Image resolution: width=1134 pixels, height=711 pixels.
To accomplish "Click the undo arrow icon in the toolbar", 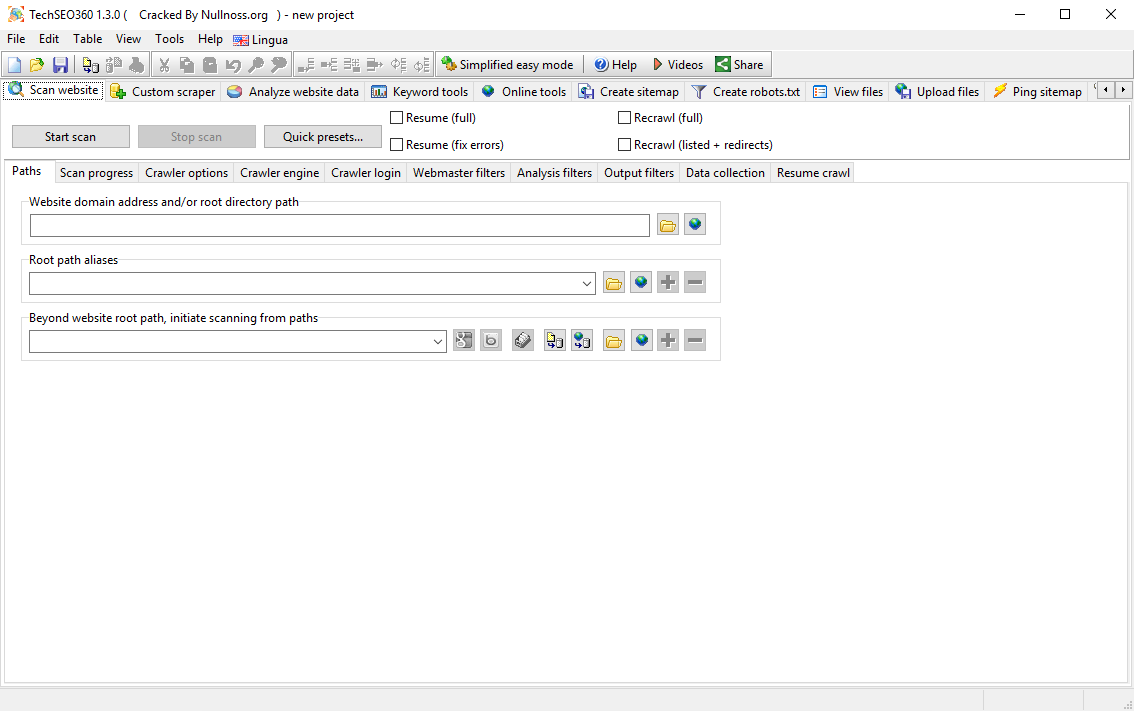I will point(233,65).
